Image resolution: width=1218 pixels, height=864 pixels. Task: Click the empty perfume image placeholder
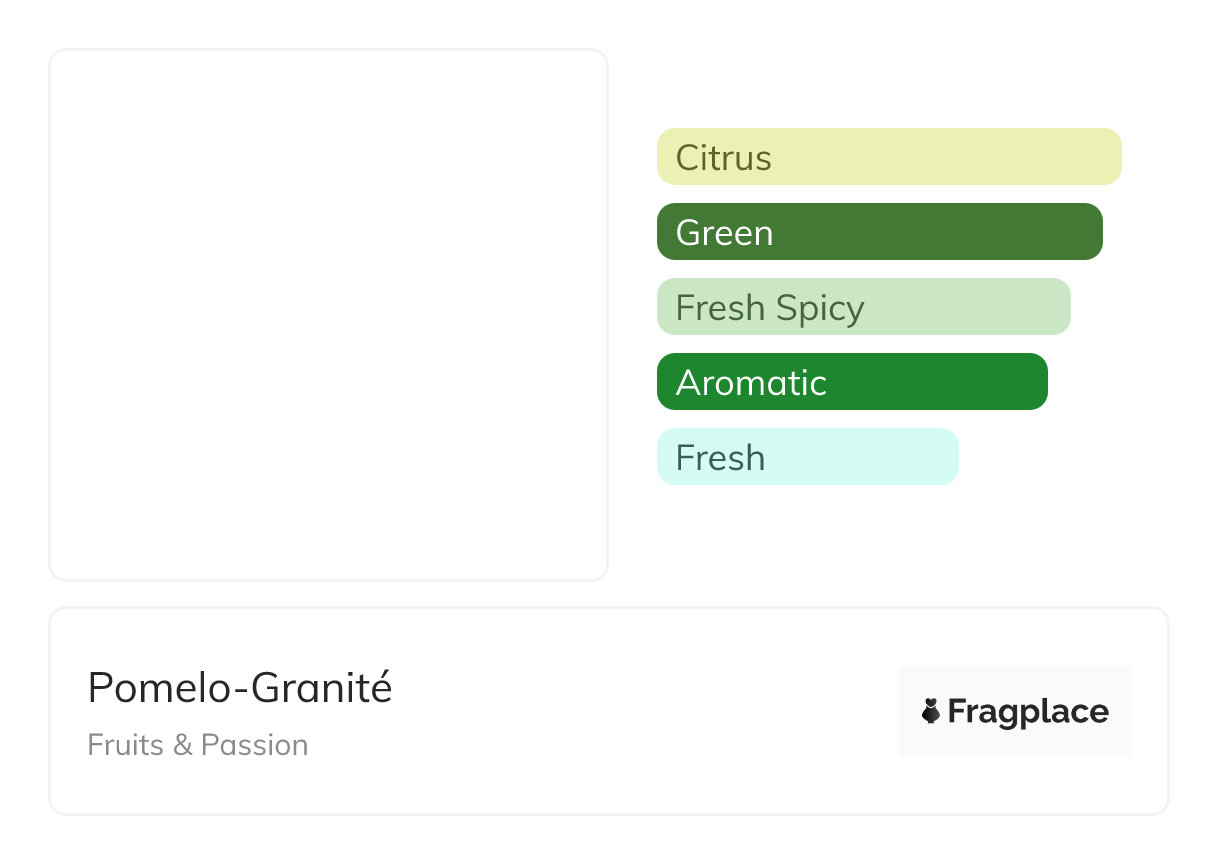point(328,315)
